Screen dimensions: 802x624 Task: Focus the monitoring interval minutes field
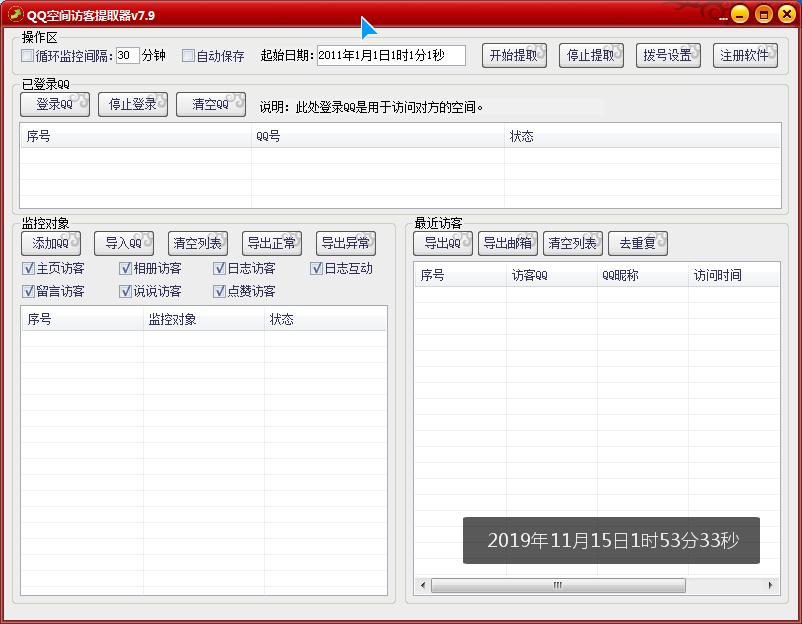point(127,55)
